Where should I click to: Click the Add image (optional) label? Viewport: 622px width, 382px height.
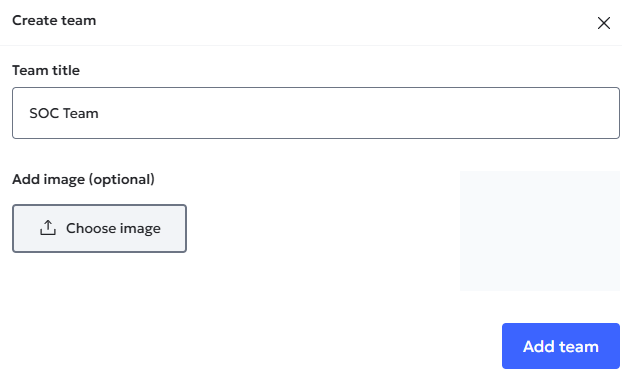(83, 179)
